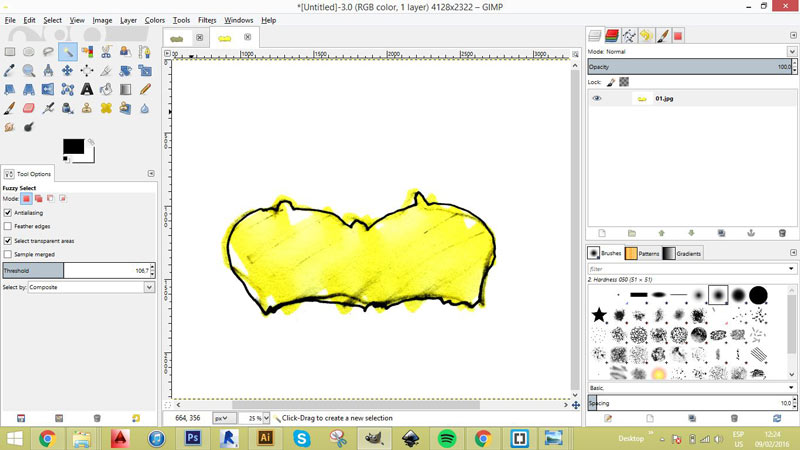Select the Measure compass tool
800x450 pixels.
pos(48,70)
